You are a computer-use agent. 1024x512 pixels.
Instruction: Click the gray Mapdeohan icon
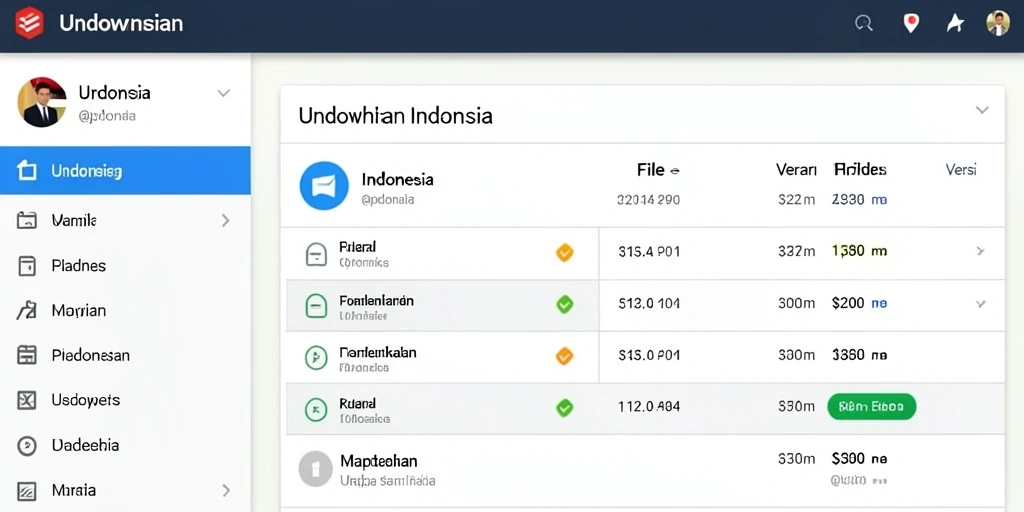coord(316,468)
